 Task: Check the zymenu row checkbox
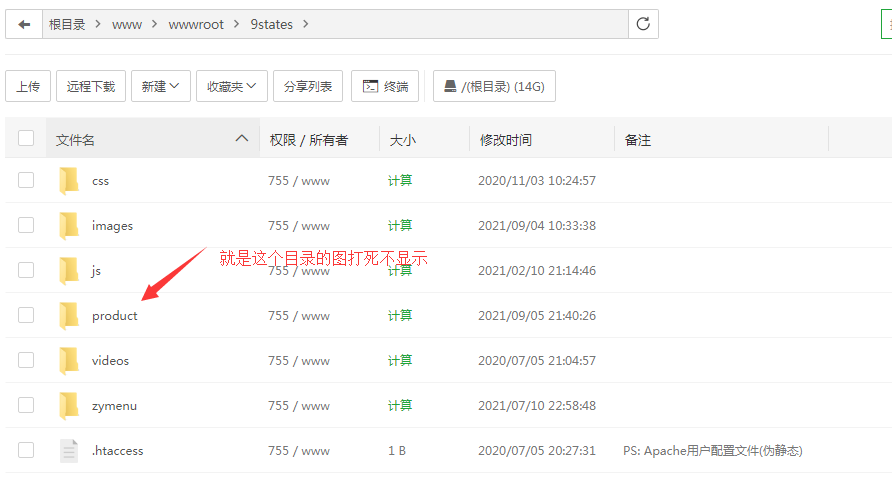pos(26,405)
